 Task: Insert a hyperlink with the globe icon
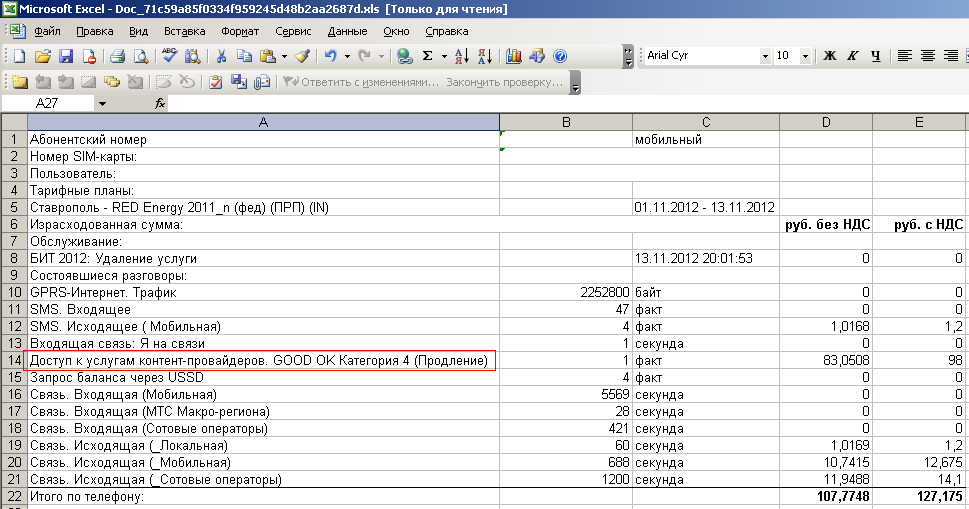(405, 56)
